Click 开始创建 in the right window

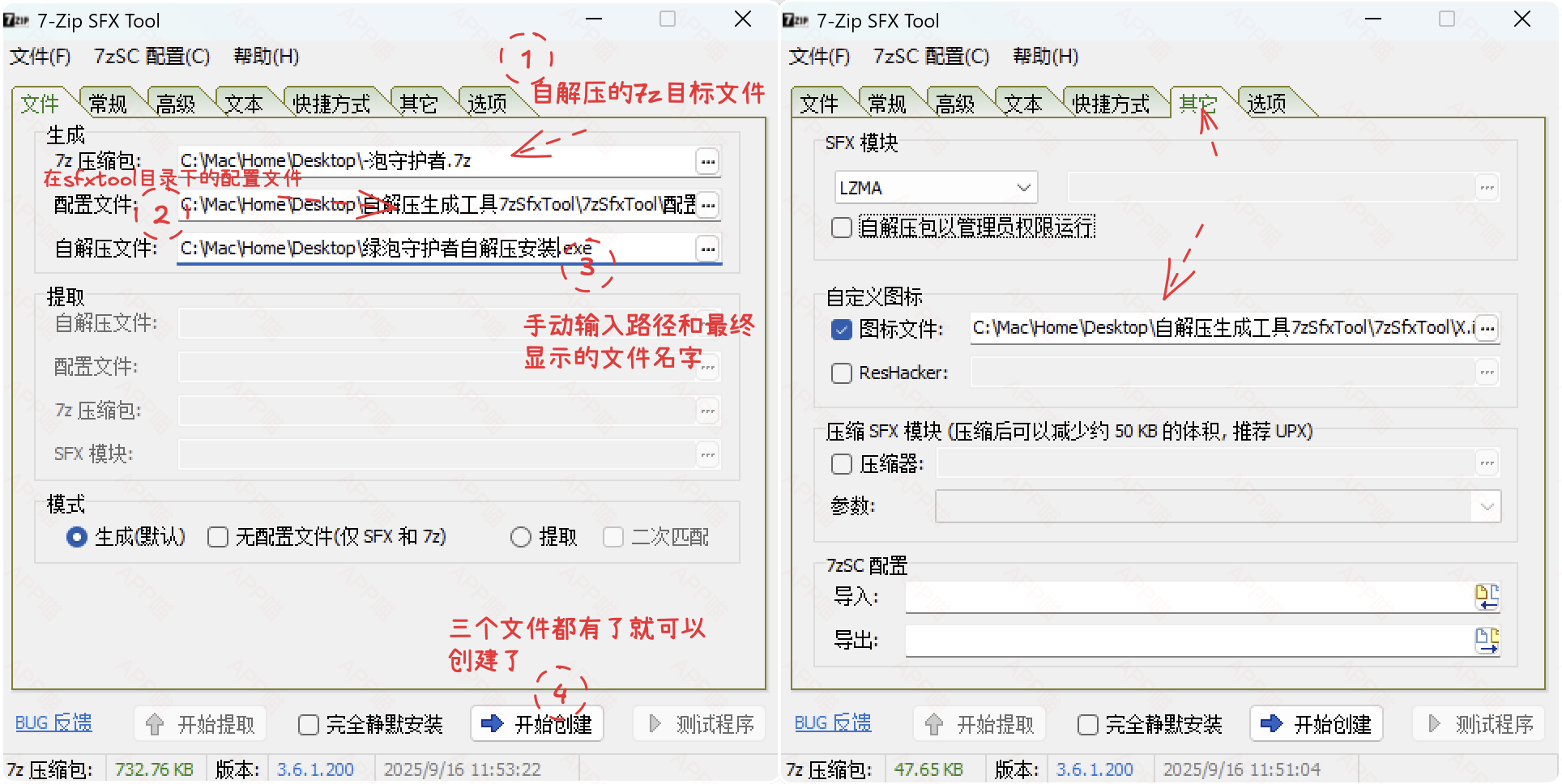coord(1317,724)
